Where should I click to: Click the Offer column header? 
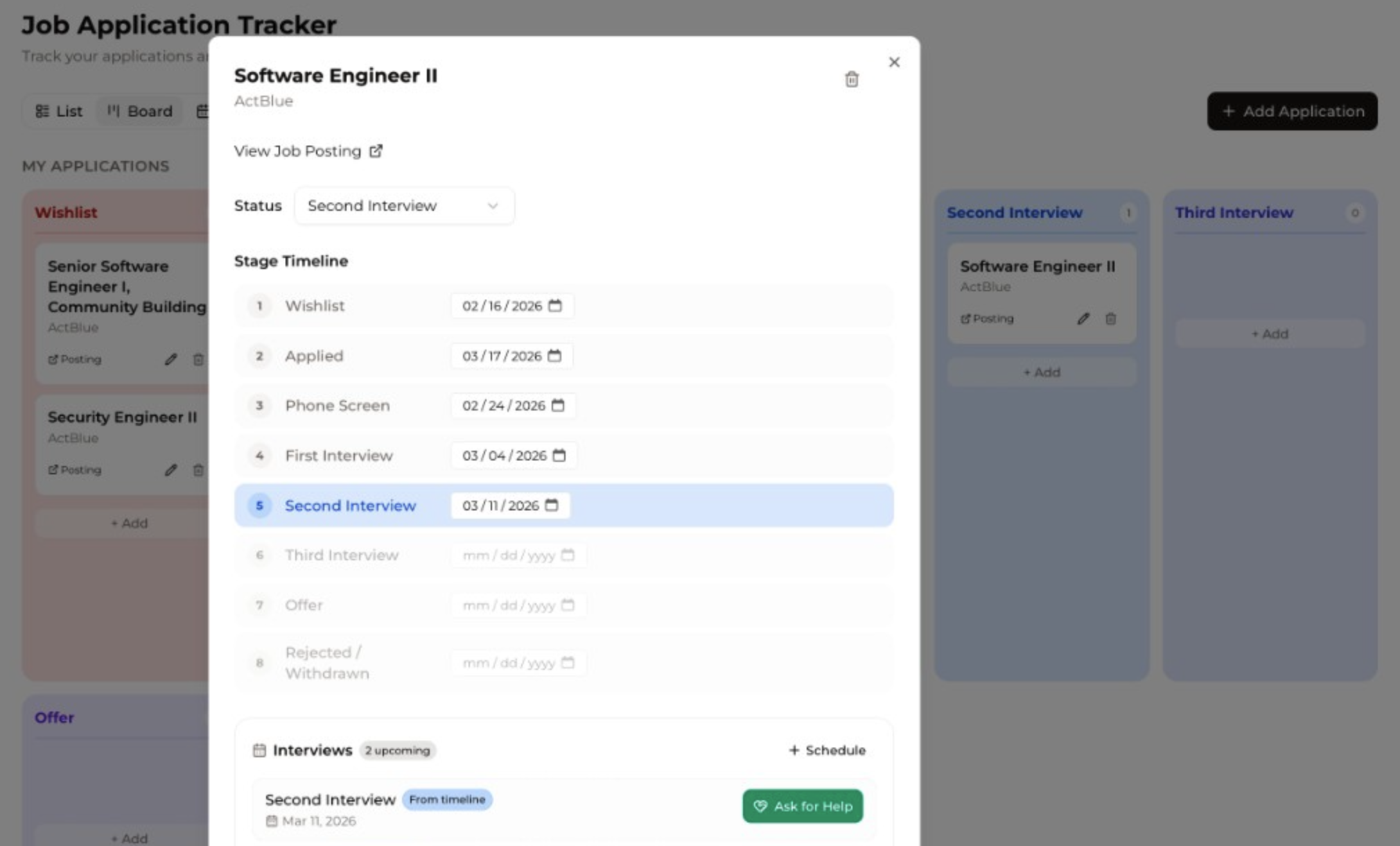click(x=54, y=718)
